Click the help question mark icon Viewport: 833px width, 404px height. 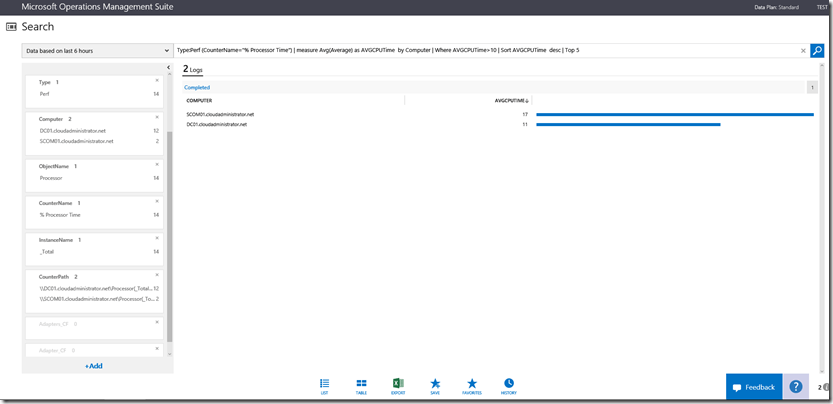795,387
